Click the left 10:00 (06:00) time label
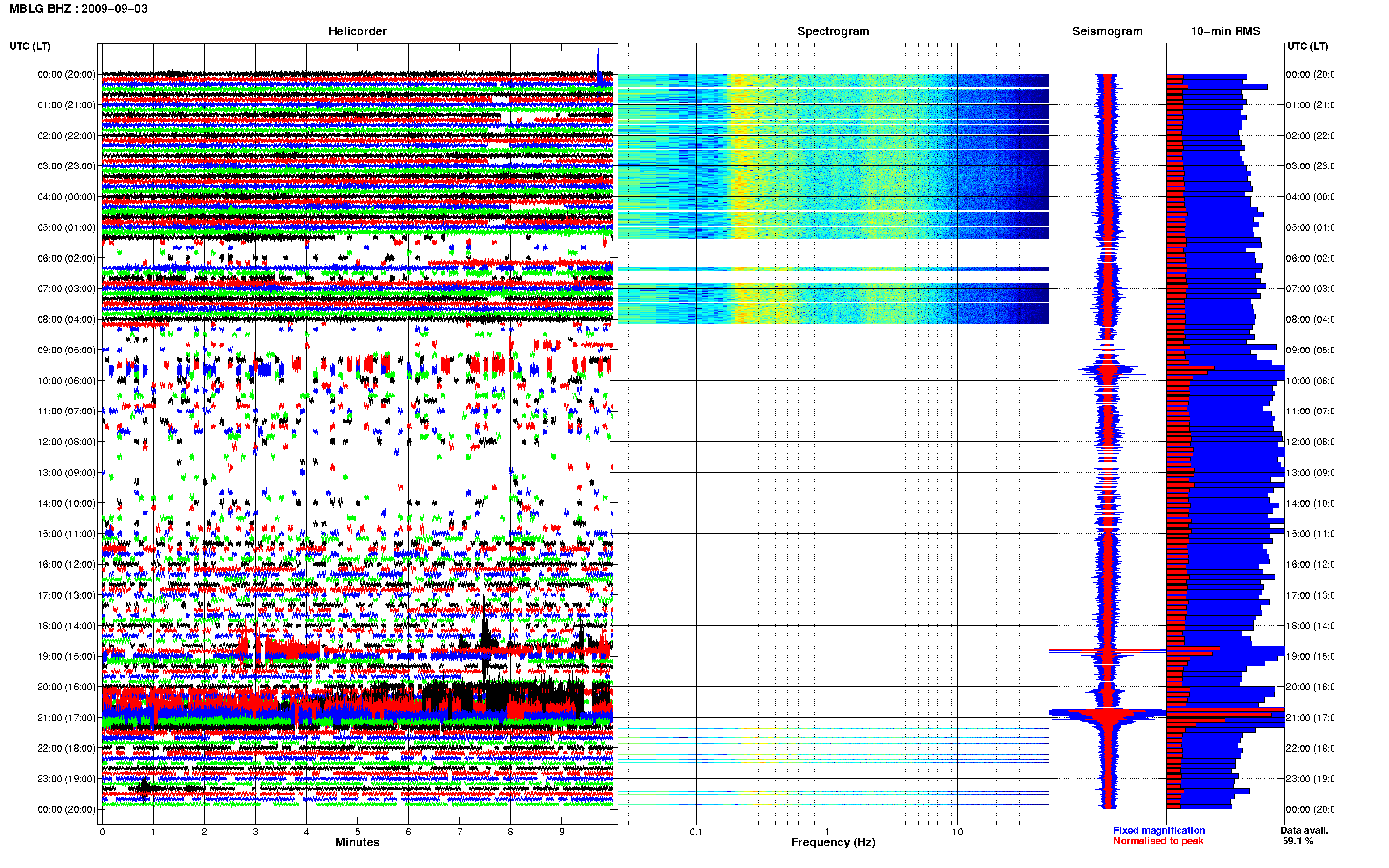 (66, 381)
